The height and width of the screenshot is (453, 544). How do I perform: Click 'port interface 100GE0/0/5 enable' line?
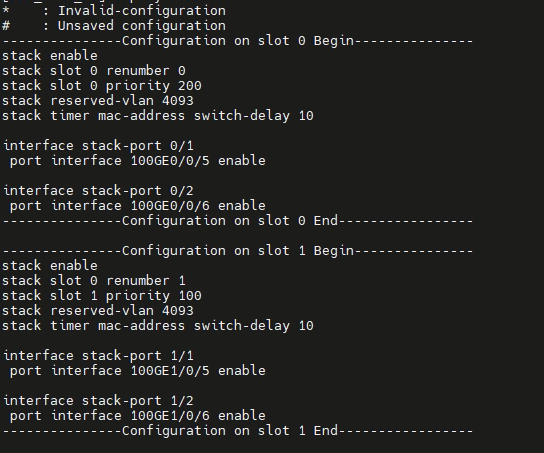coord(138,161)
